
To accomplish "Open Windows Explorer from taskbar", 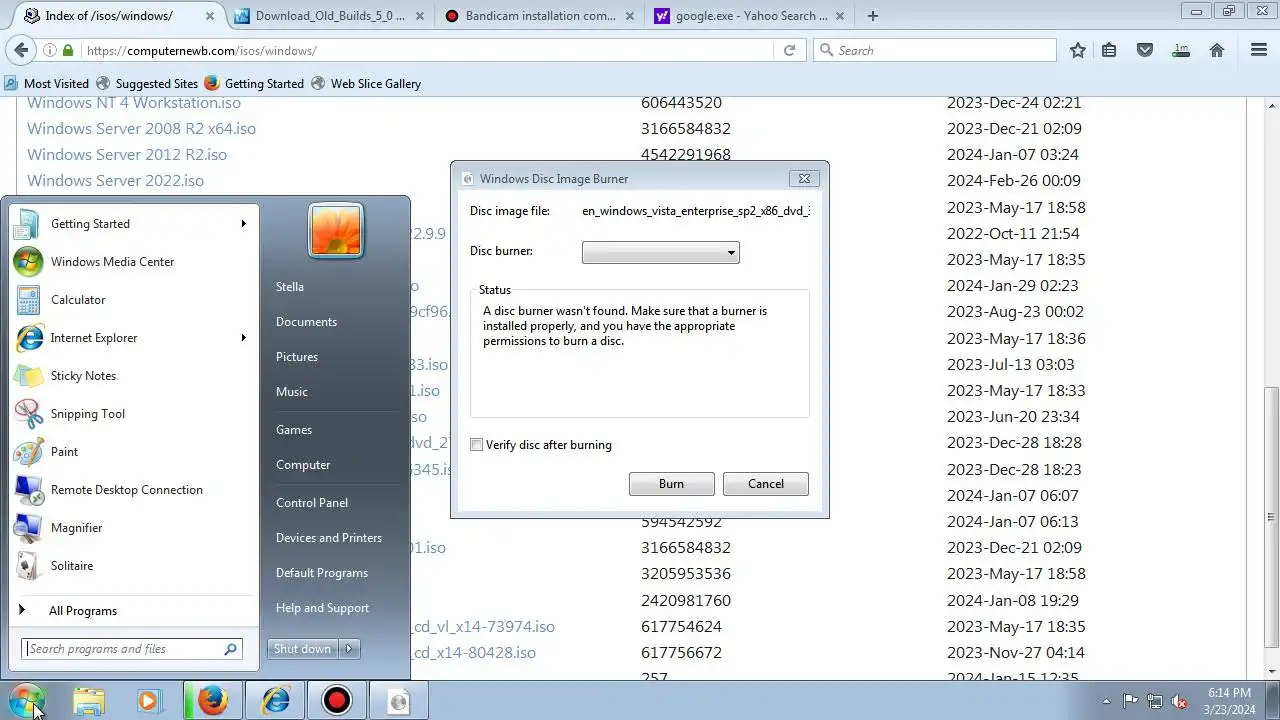I will tap(88, 701).
